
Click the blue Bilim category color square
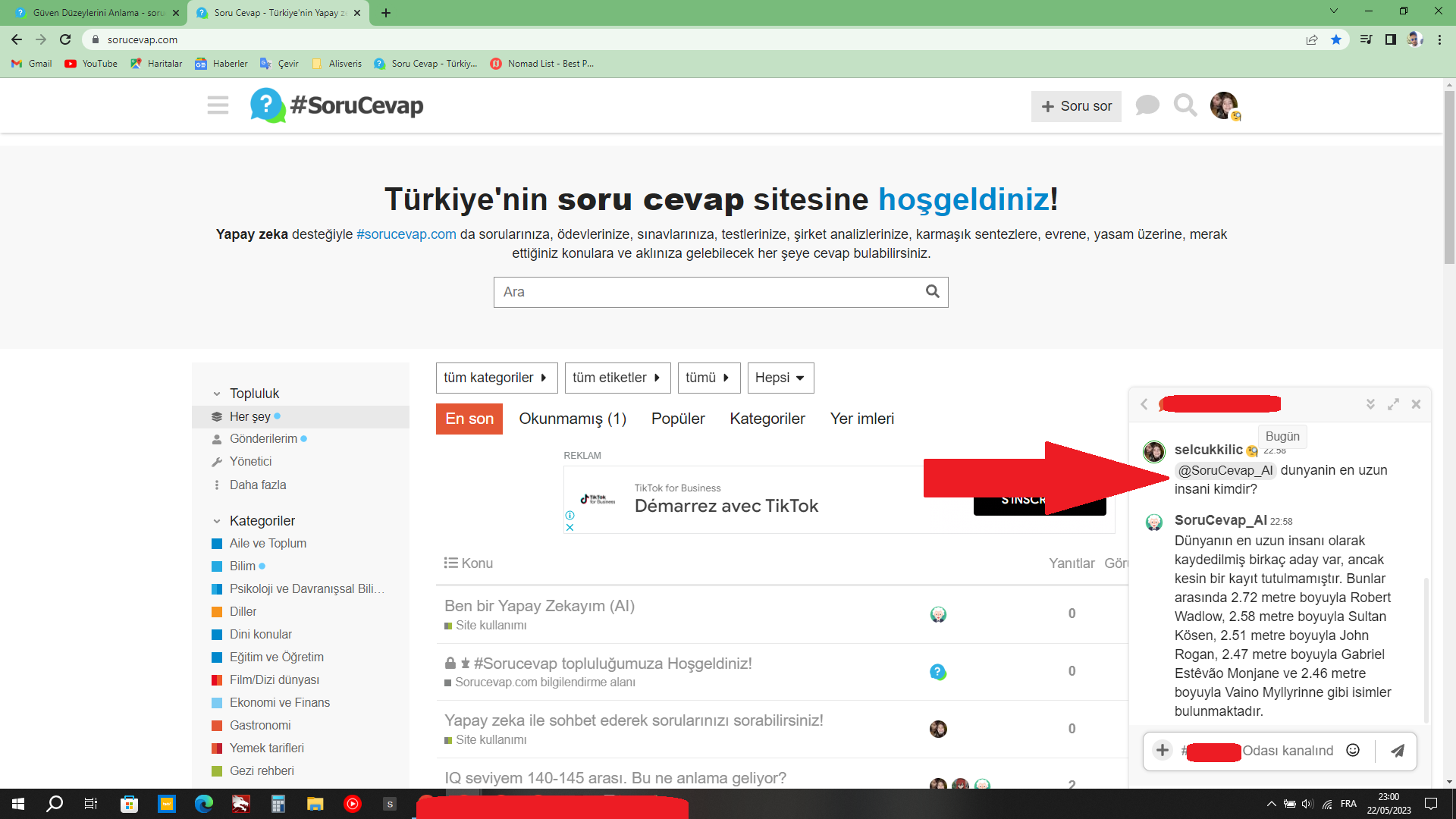coord(217,566)
